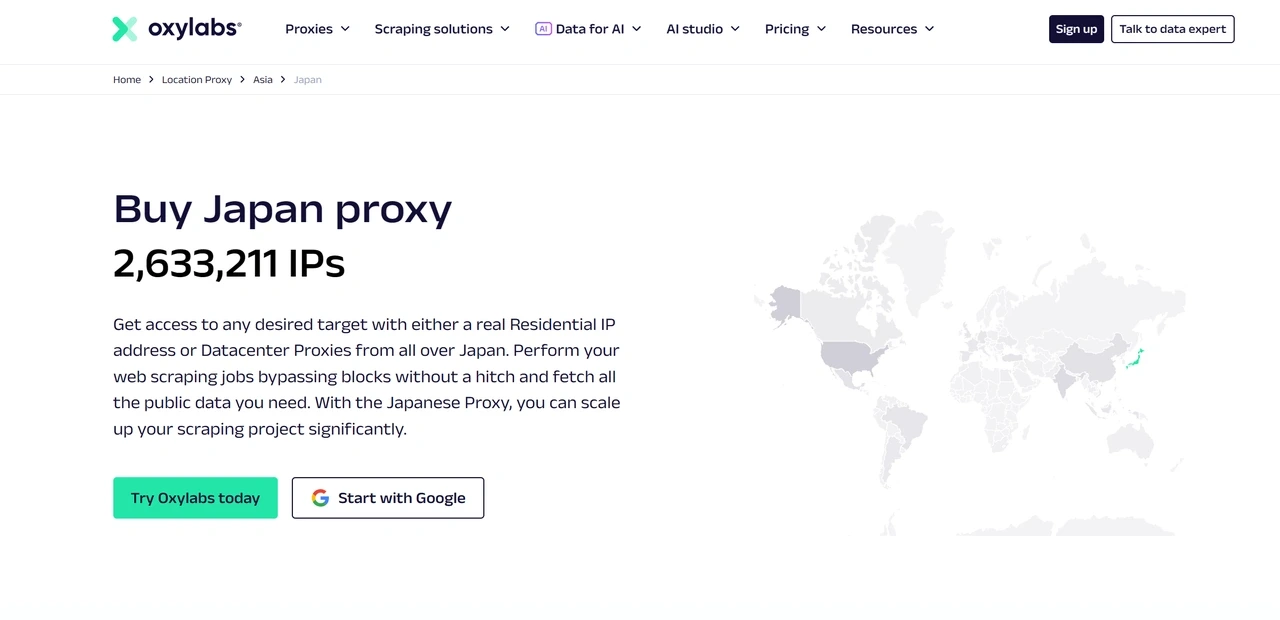Click the Try Oxylabs today button
The height and width of the screenshot is (620, 1280).
point(195,497)
